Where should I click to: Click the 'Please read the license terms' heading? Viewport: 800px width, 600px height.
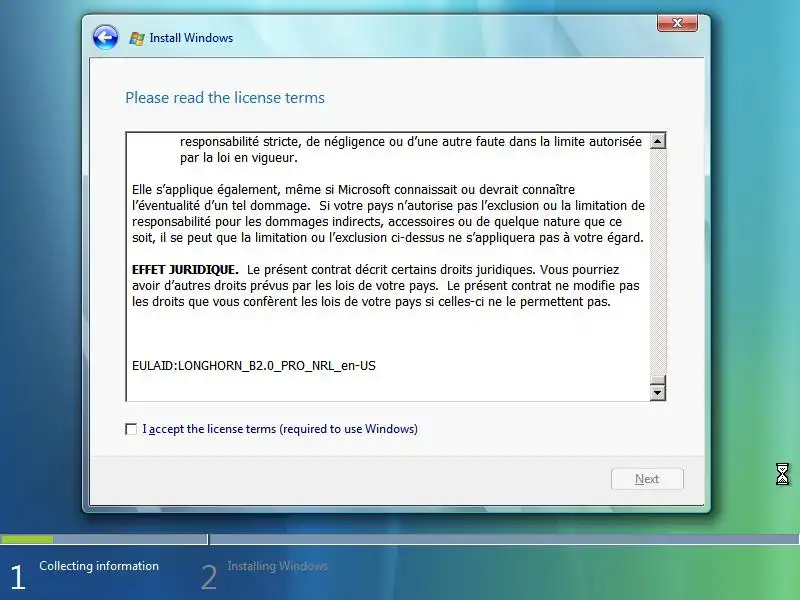pos(225,97)
